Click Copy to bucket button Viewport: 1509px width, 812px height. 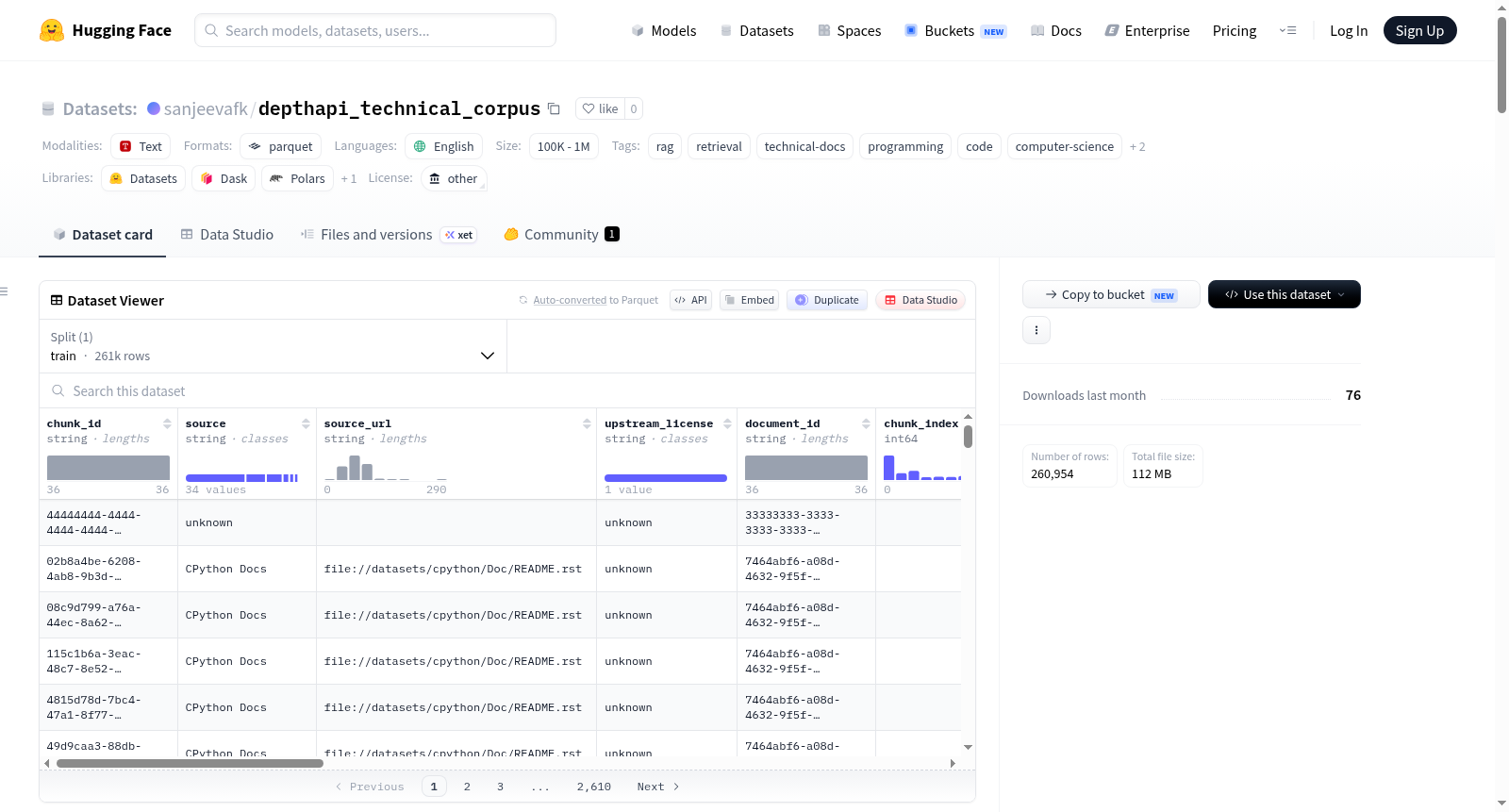[x=1111, y=294]
